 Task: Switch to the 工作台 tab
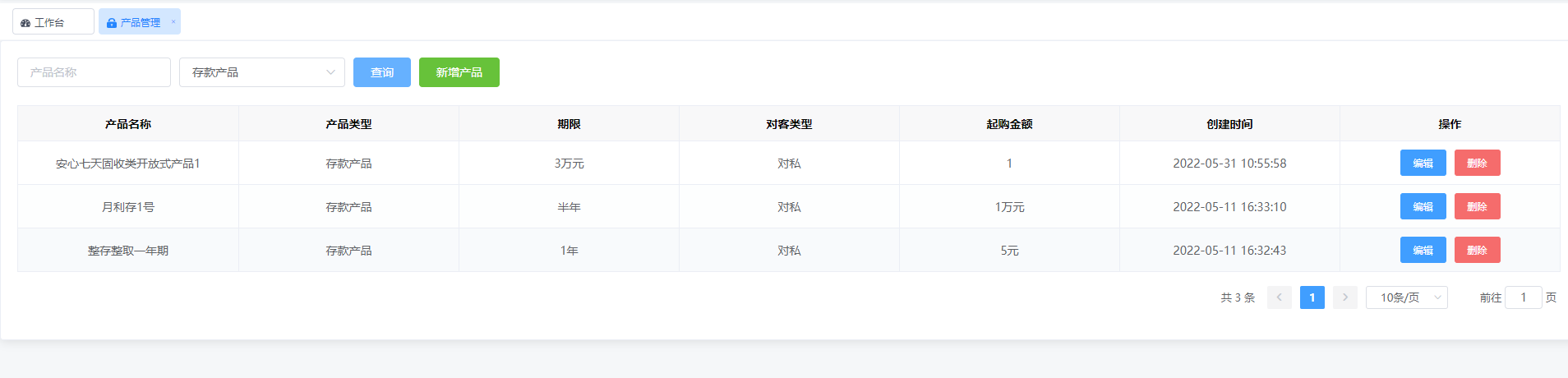click(53, 22)
